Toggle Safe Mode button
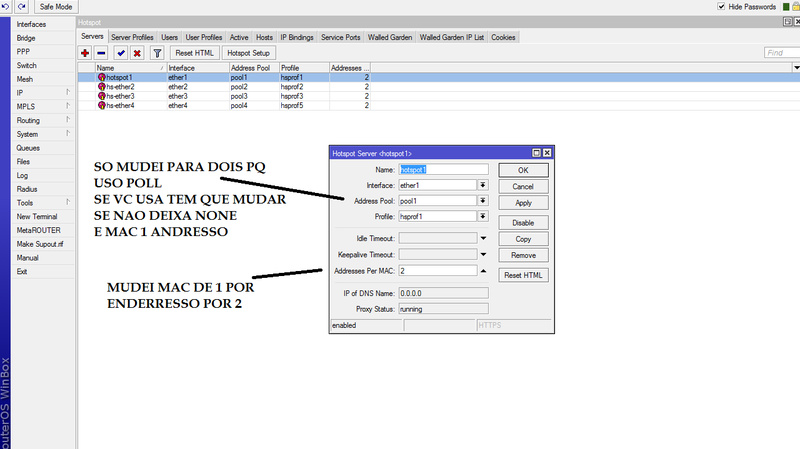The height and width of the screenshot is (449, 800). (x=56, y=7)
